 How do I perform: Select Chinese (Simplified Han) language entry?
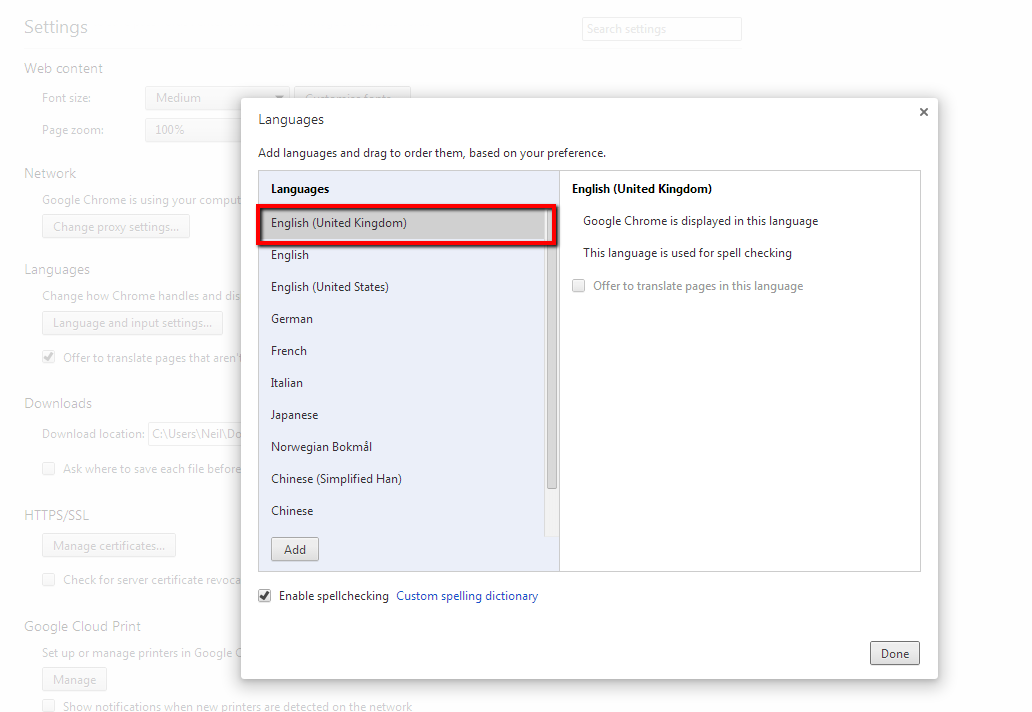(402, 479)
